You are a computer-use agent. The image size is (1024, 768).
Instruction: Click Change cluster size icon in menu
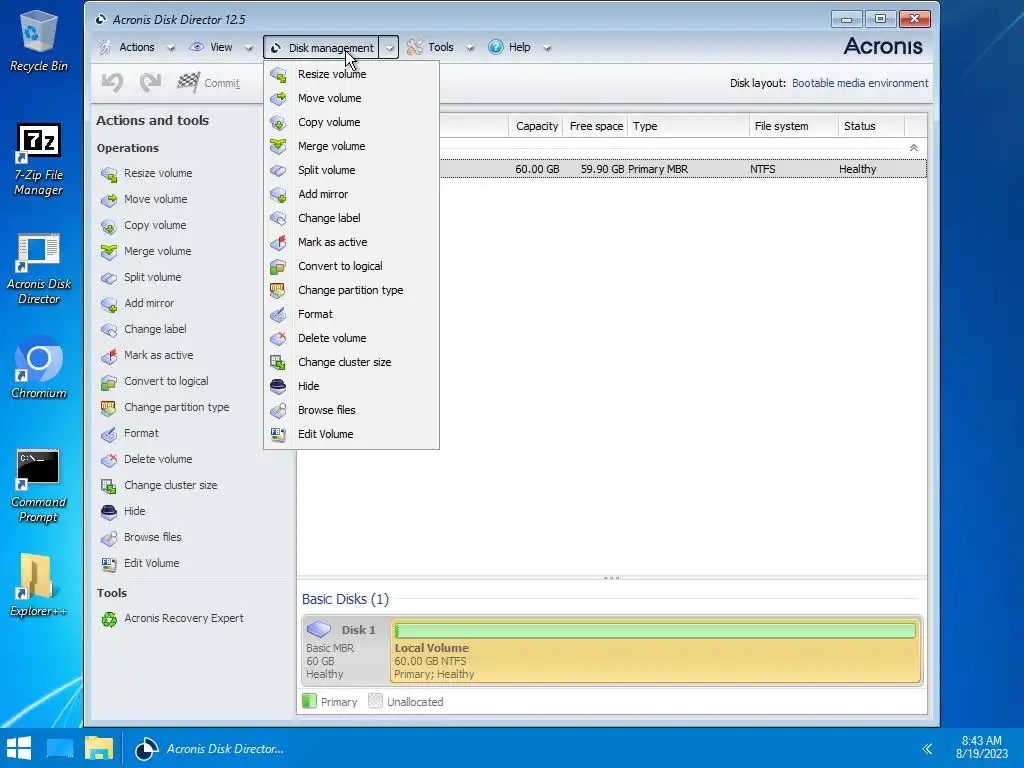[x=278, y=362]
